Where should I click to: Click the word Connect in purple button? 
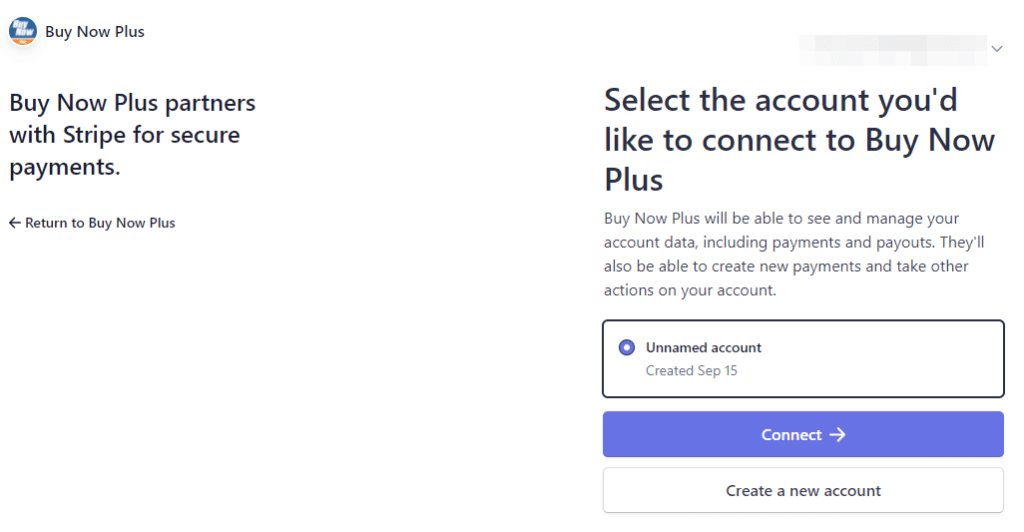pyautogui.click(x=792, y=435)
